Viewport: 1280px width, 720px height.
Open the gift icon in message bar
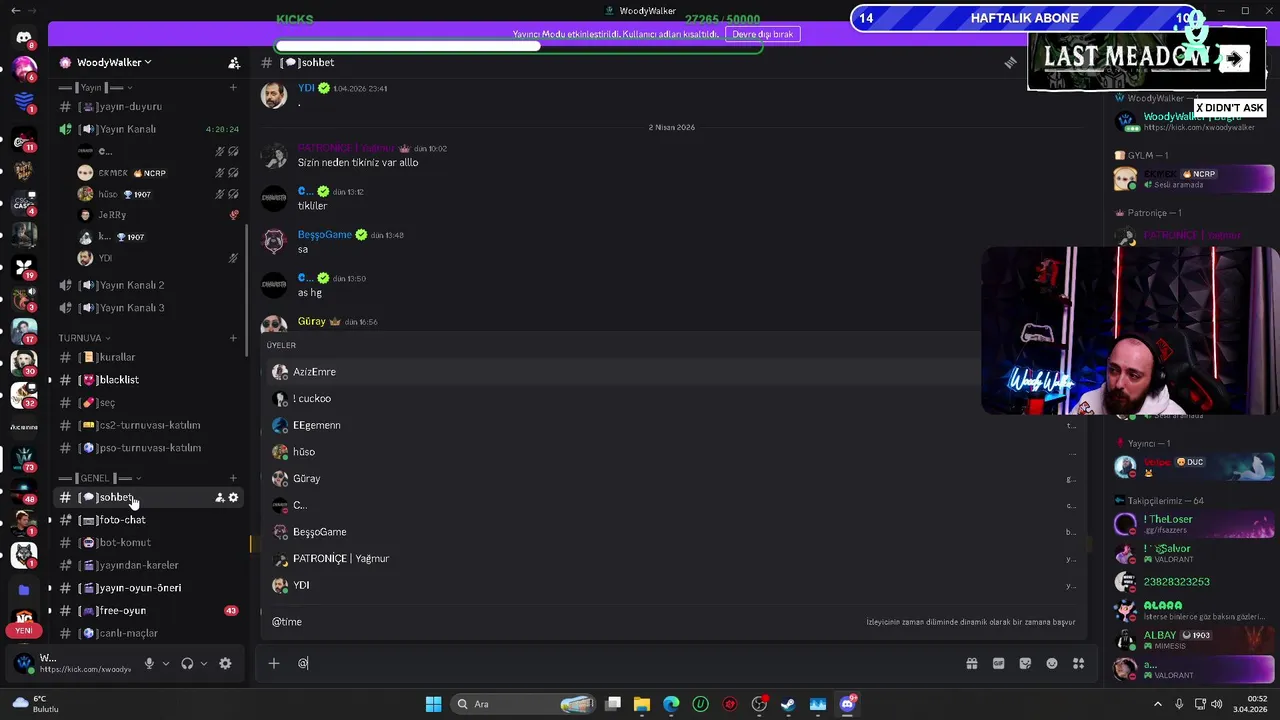pos(971,663)
